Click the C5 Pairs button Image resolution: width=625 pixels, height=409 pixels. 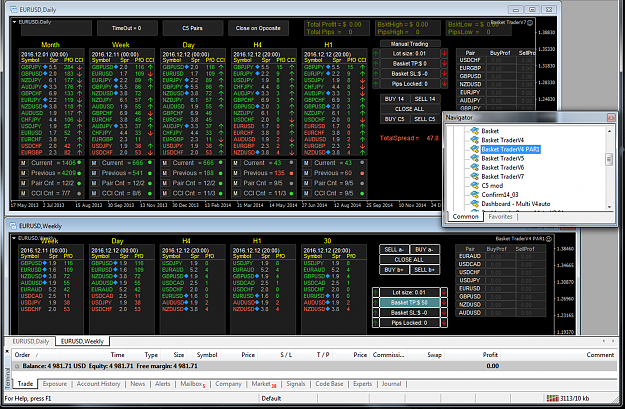[x=193, y=28]
